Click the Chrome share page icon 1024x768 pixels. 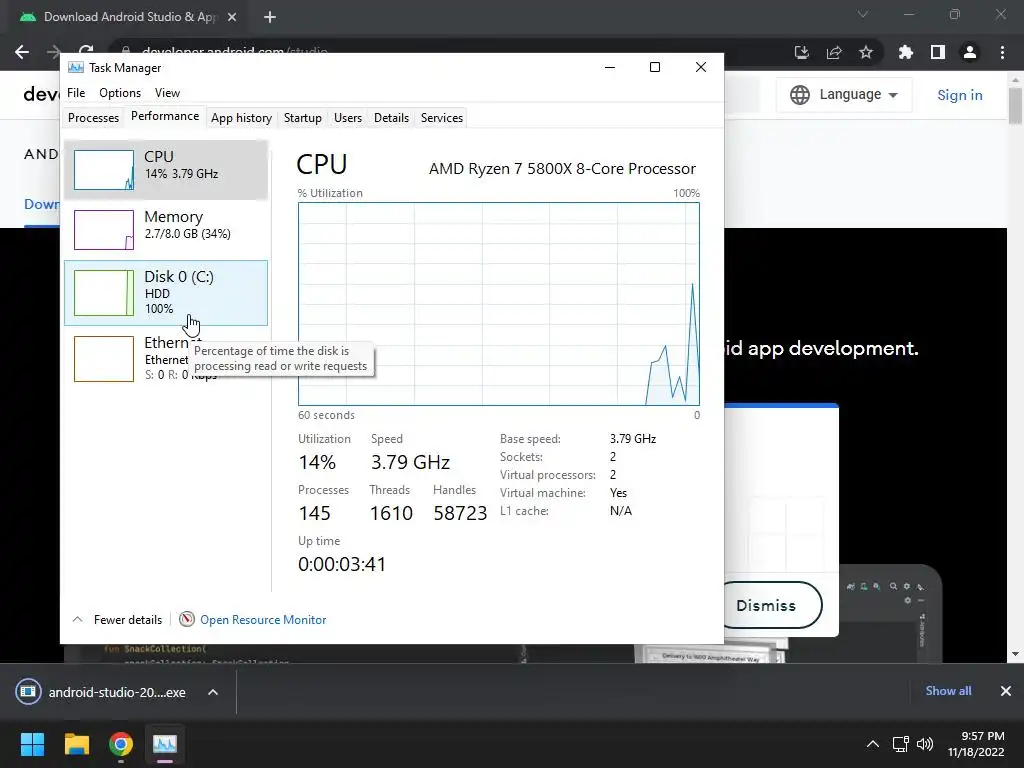pos(834,52)
